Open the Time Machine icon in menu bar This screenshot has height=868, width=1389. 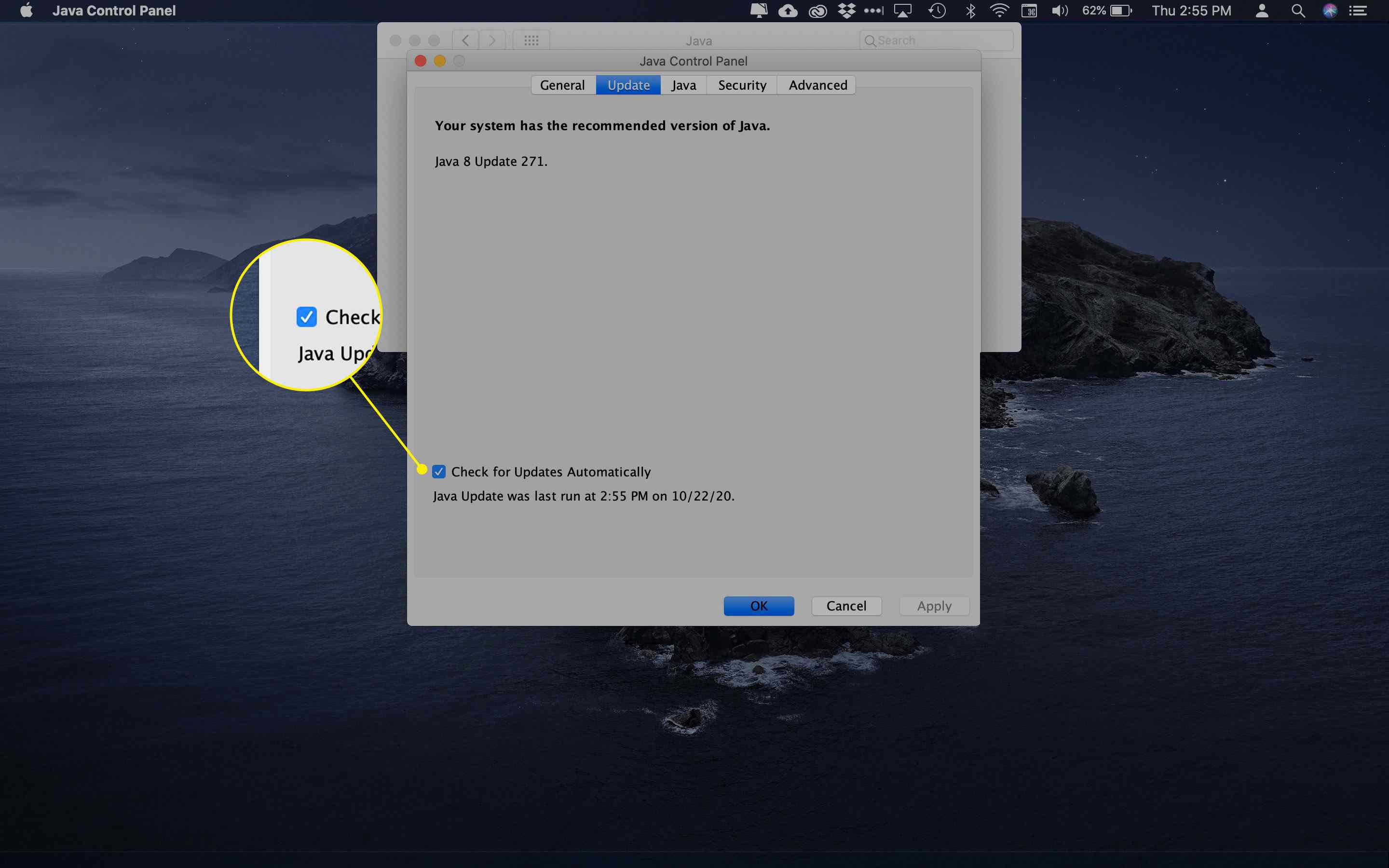(x=939, y=11)
